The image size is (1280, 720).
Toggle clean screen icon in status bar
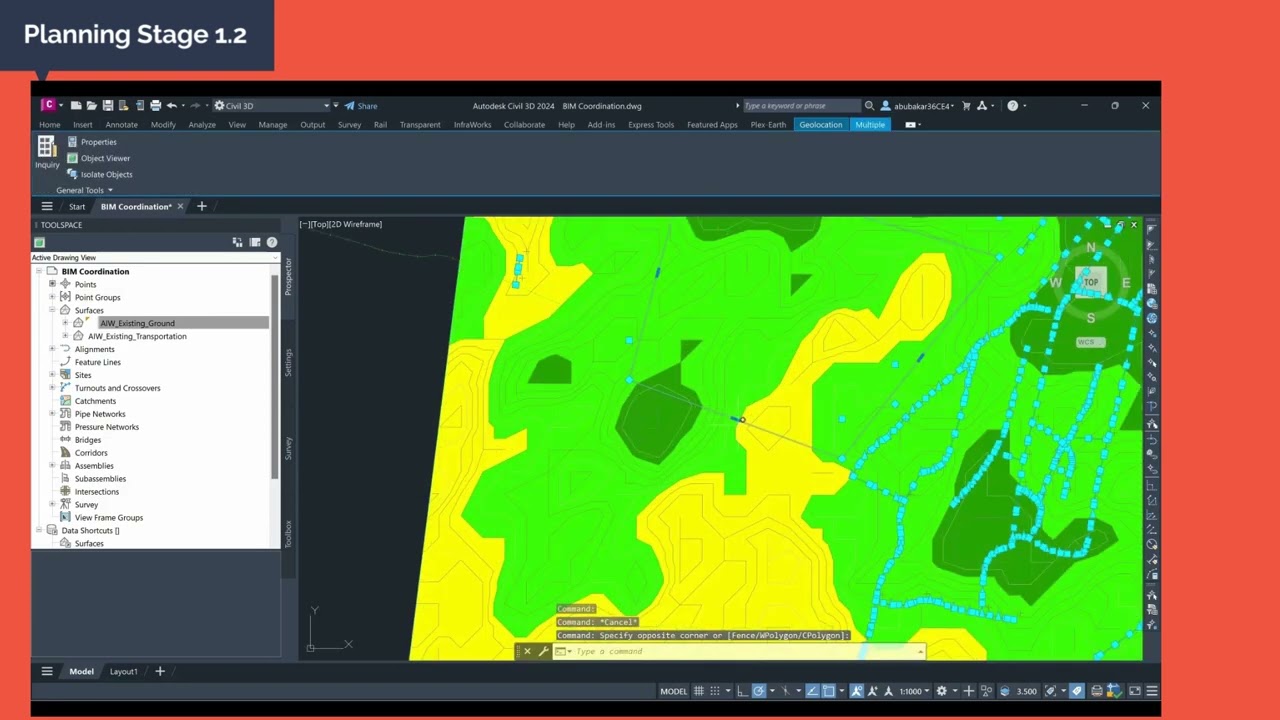(x=1135, y=691)
